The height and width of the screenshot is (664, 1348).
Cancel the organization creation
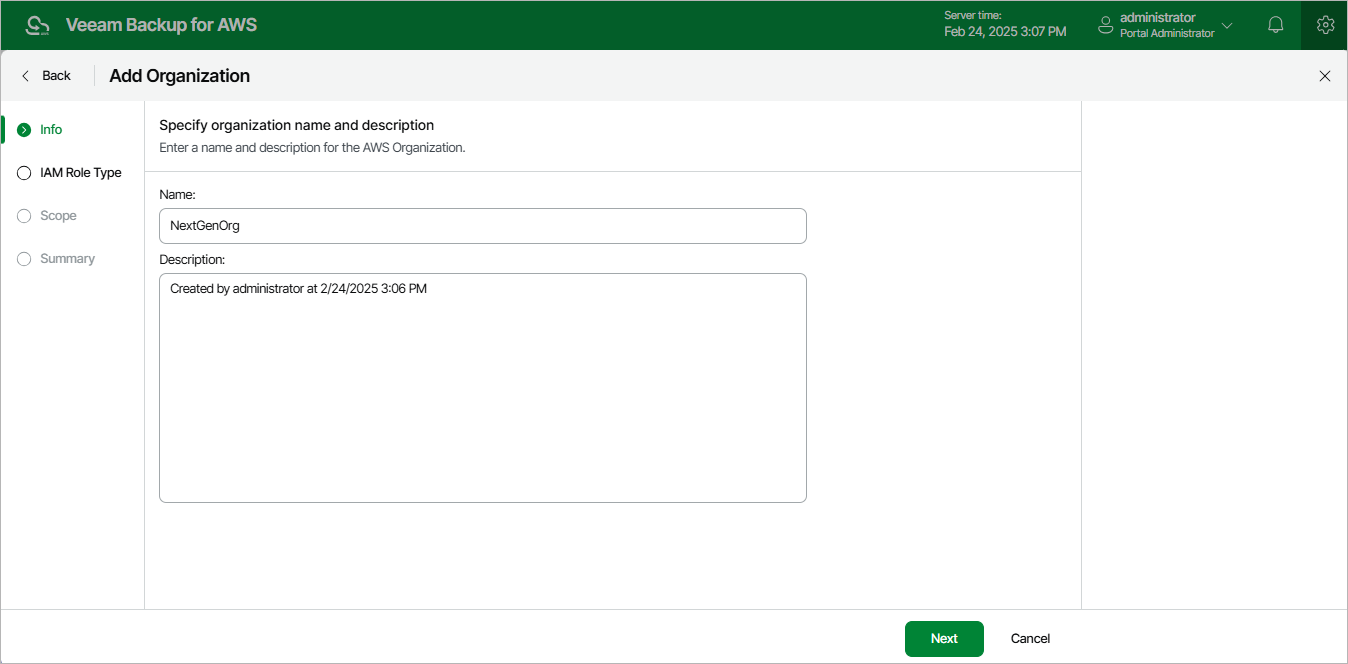coord(1030,638)
